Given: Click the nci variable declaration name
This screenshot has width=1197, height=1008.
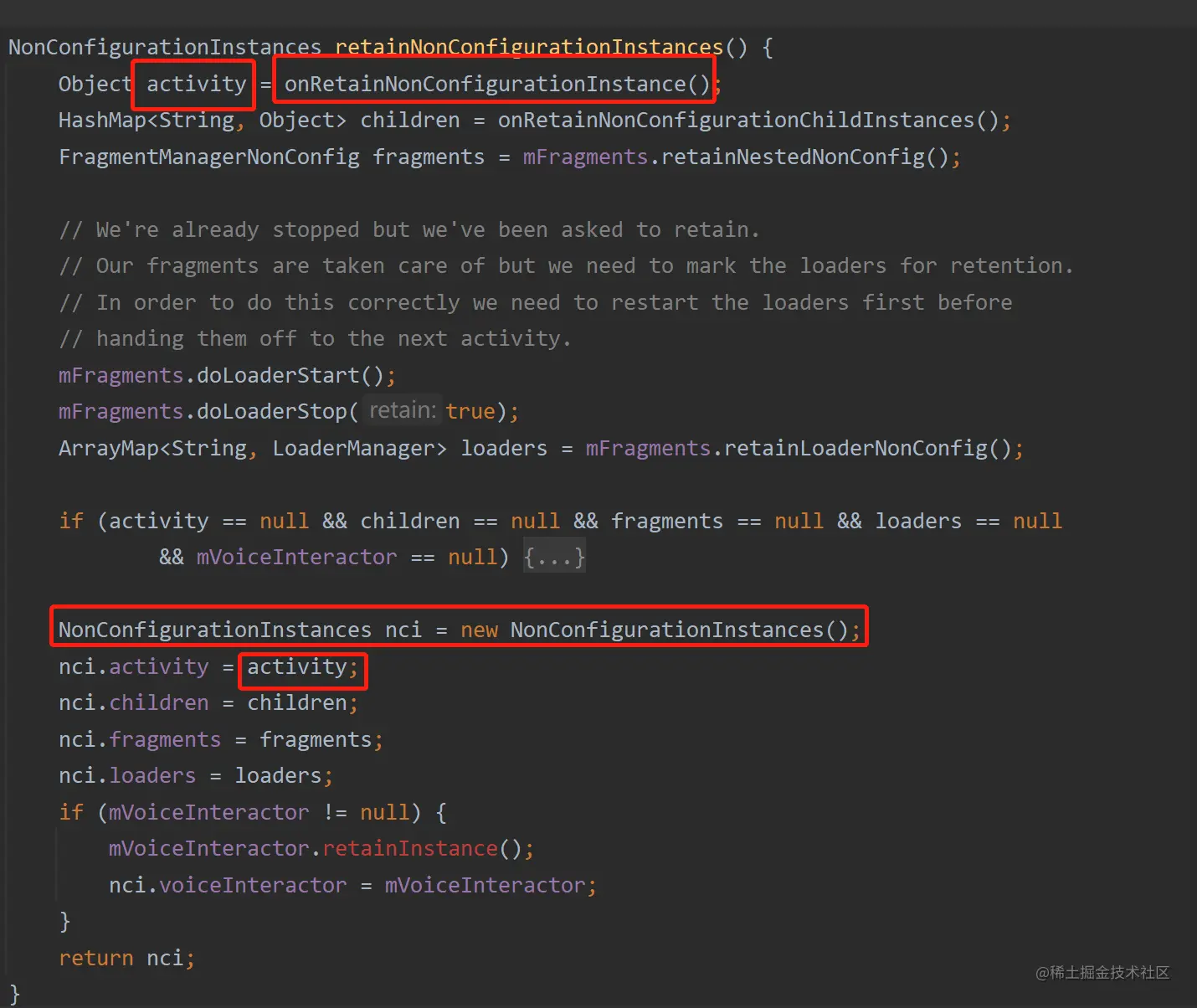Looking at the screenshot, I should pos(403,630).
